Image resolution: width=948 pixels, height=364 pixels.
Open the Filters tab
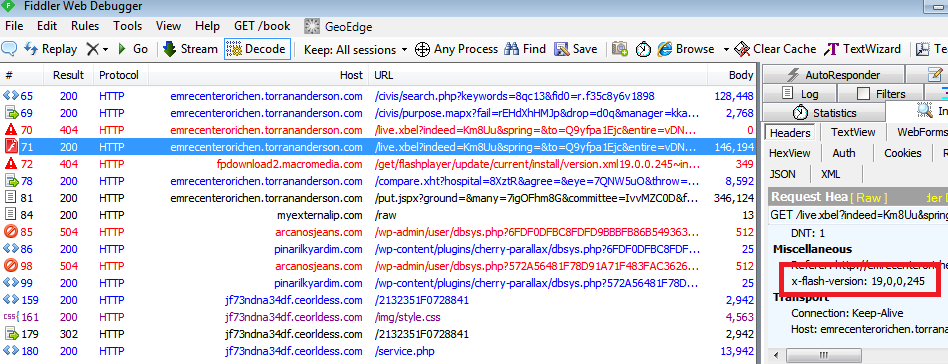pos(881,94)
